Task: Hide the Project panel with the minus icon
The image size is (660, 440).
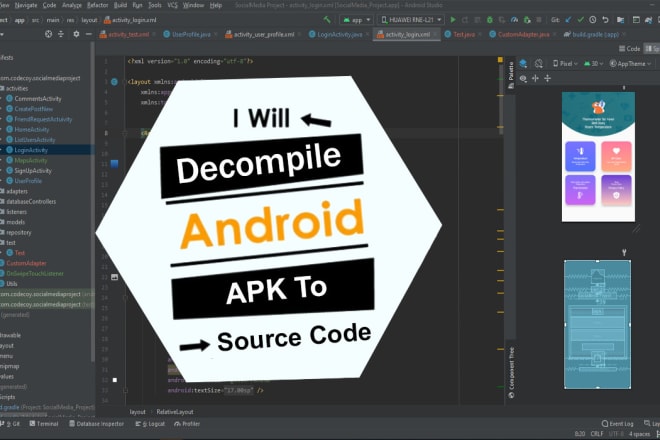Action: coord(88,34)
